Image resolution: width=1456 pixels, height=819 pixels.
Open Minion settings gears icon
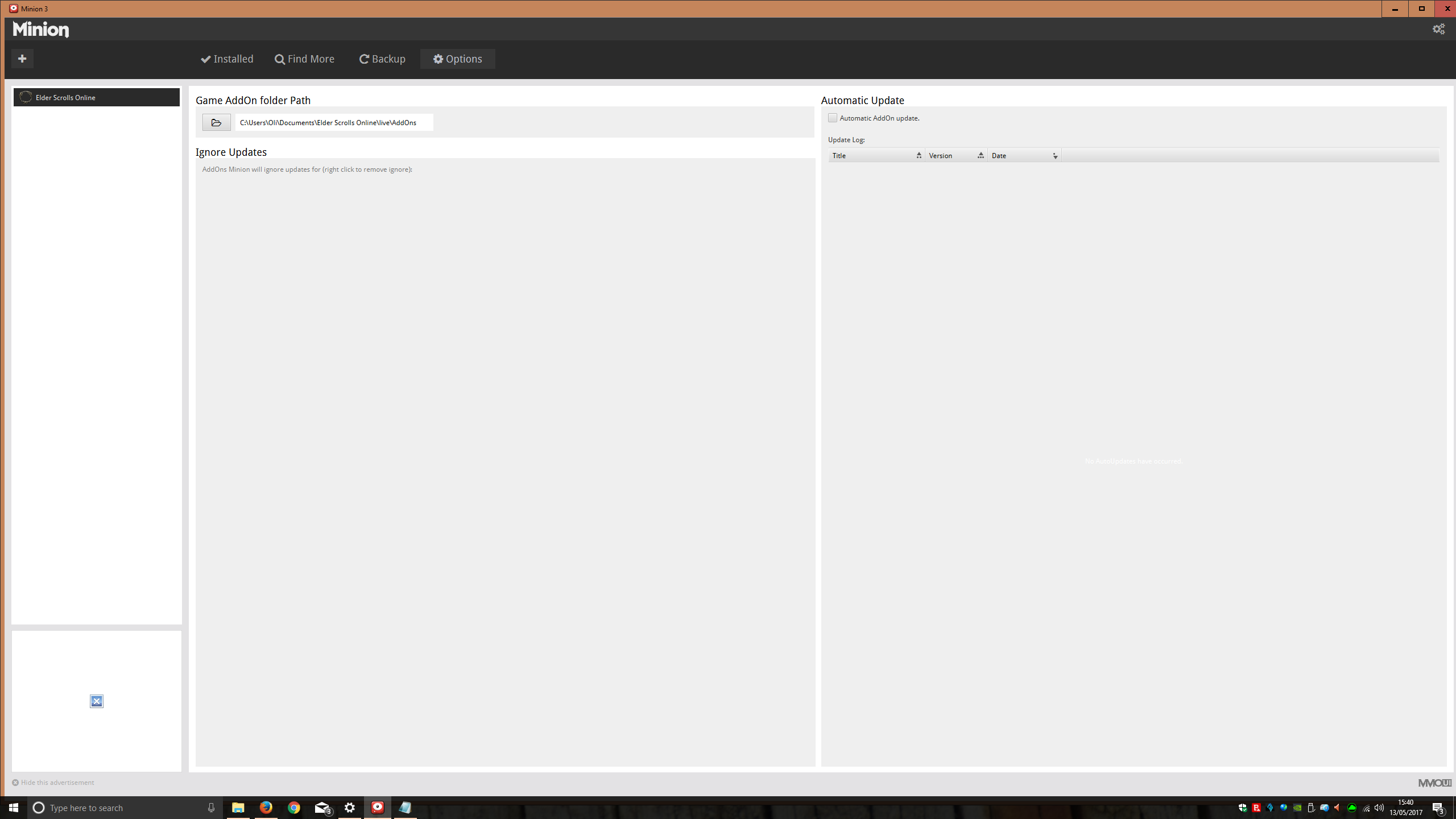coord(1438,29)
